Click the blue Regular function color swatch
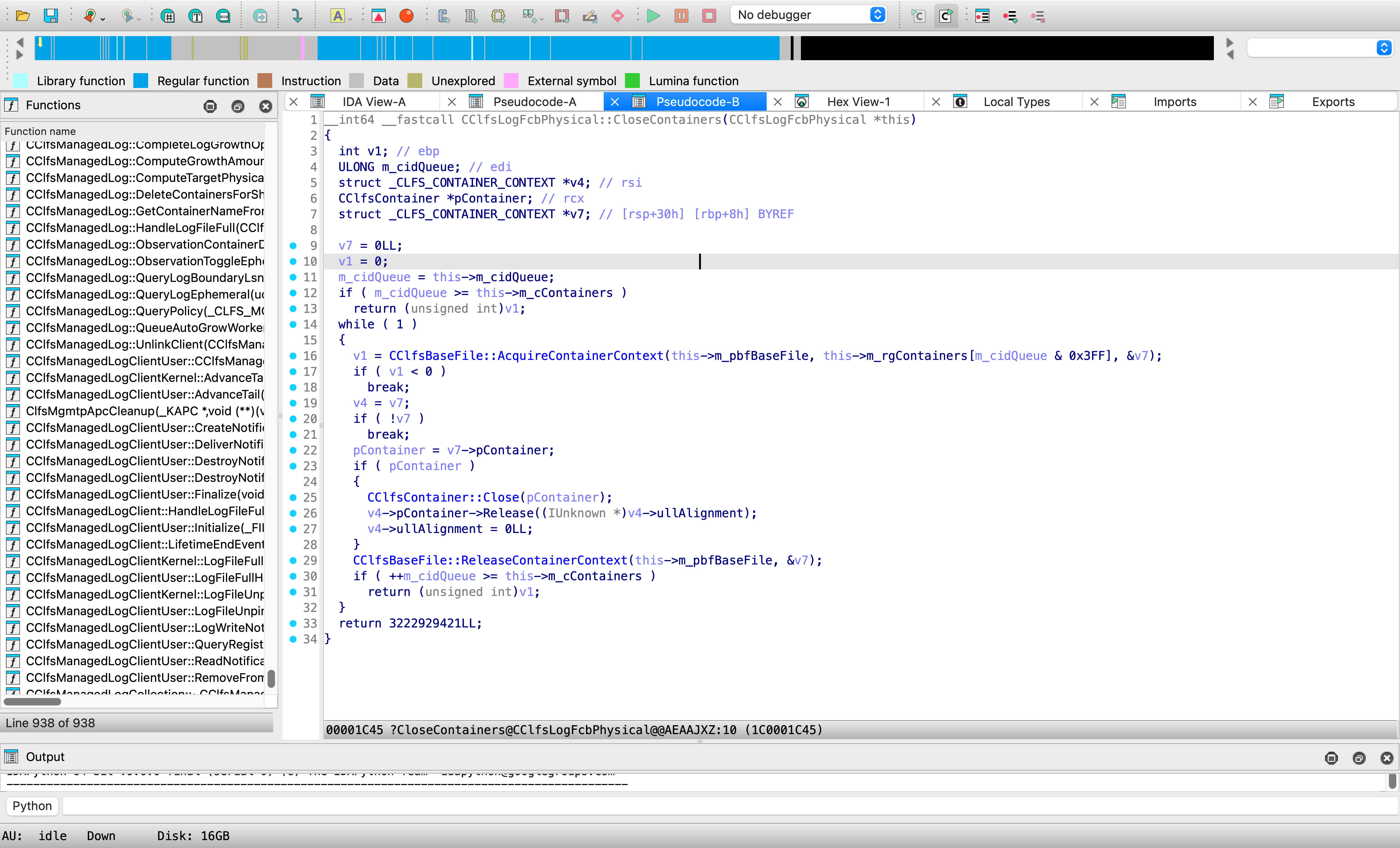The image size is (1400, 848). 141,81
